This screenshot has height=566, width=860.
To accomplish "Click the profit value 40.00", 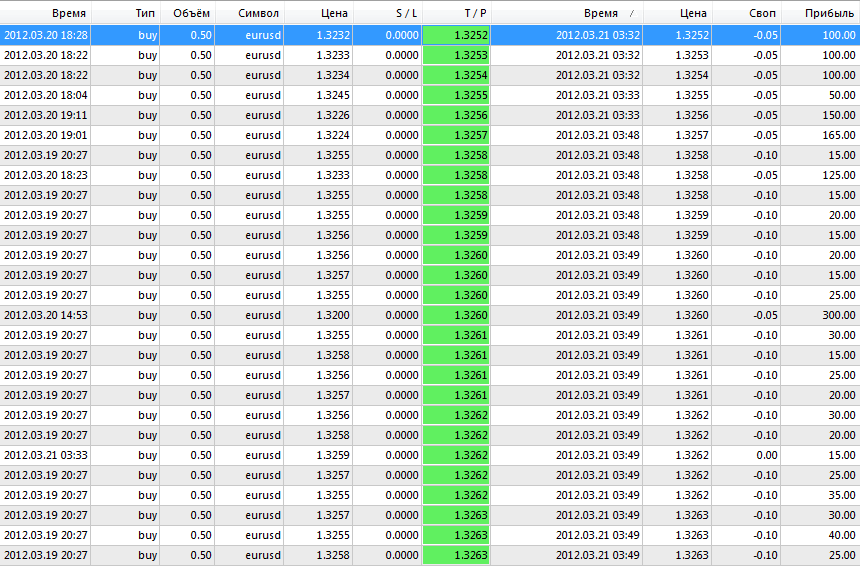I will click(x=842, y=535).
